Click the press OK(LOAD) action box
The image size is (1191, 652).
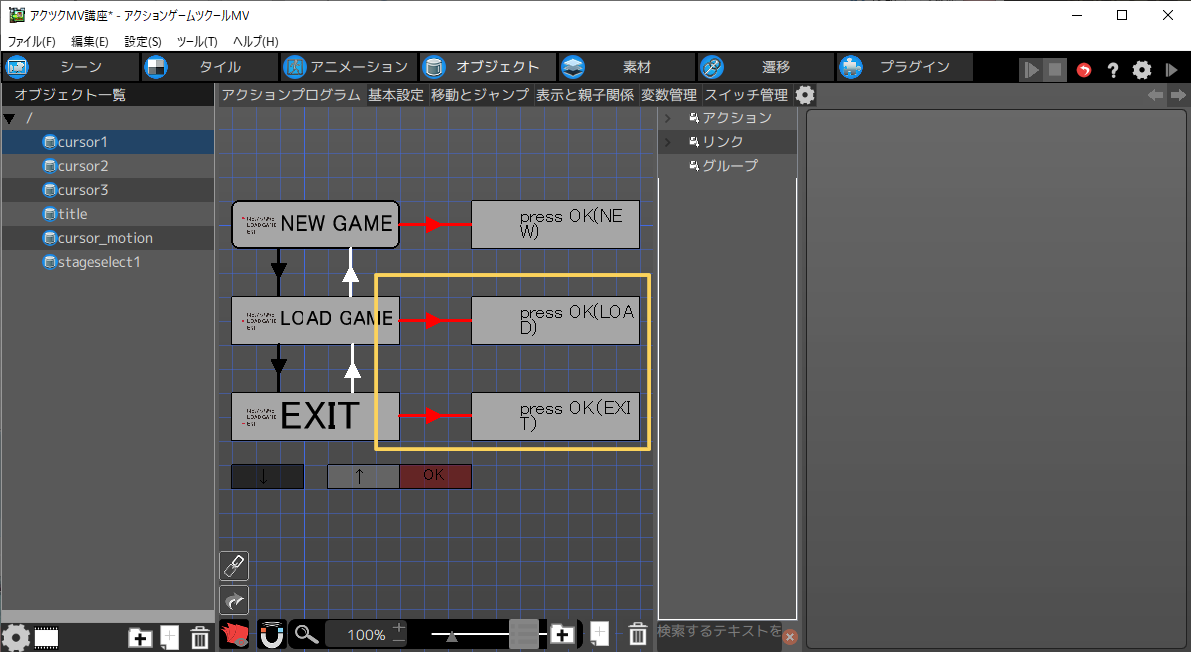click(555, 320)
